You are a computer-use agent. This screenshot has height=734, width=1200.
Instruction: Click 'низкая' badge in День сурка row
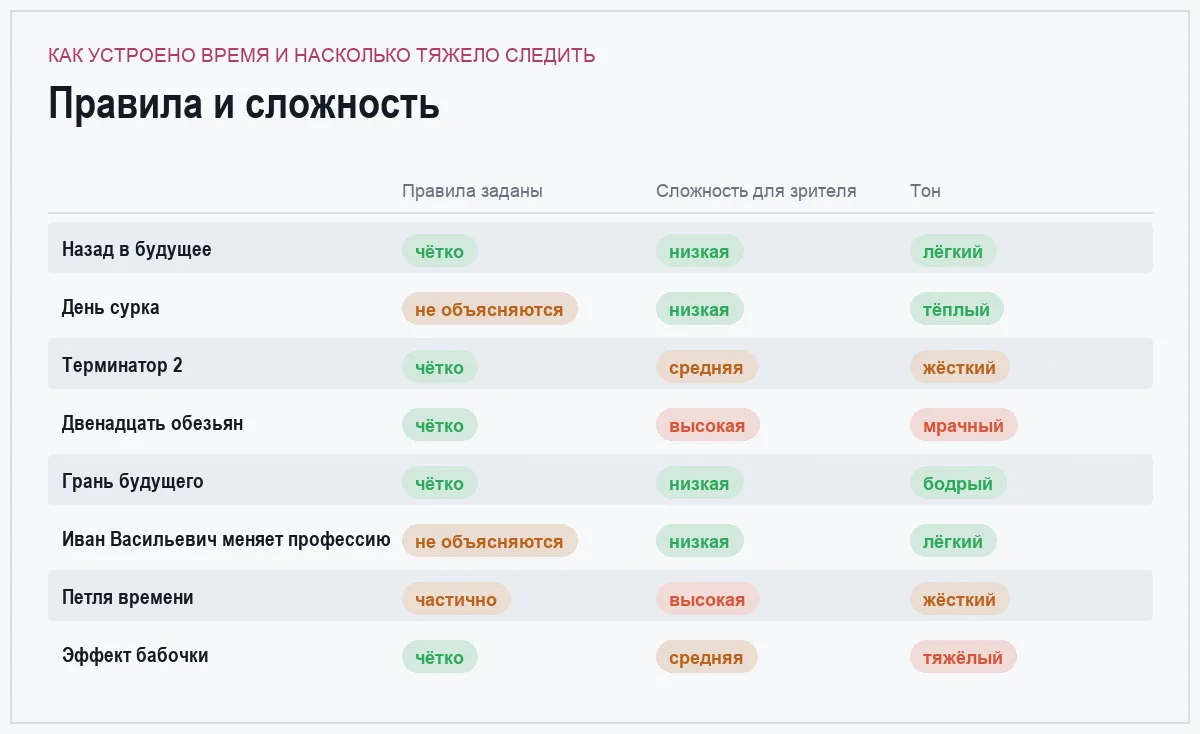pos(699,309)
